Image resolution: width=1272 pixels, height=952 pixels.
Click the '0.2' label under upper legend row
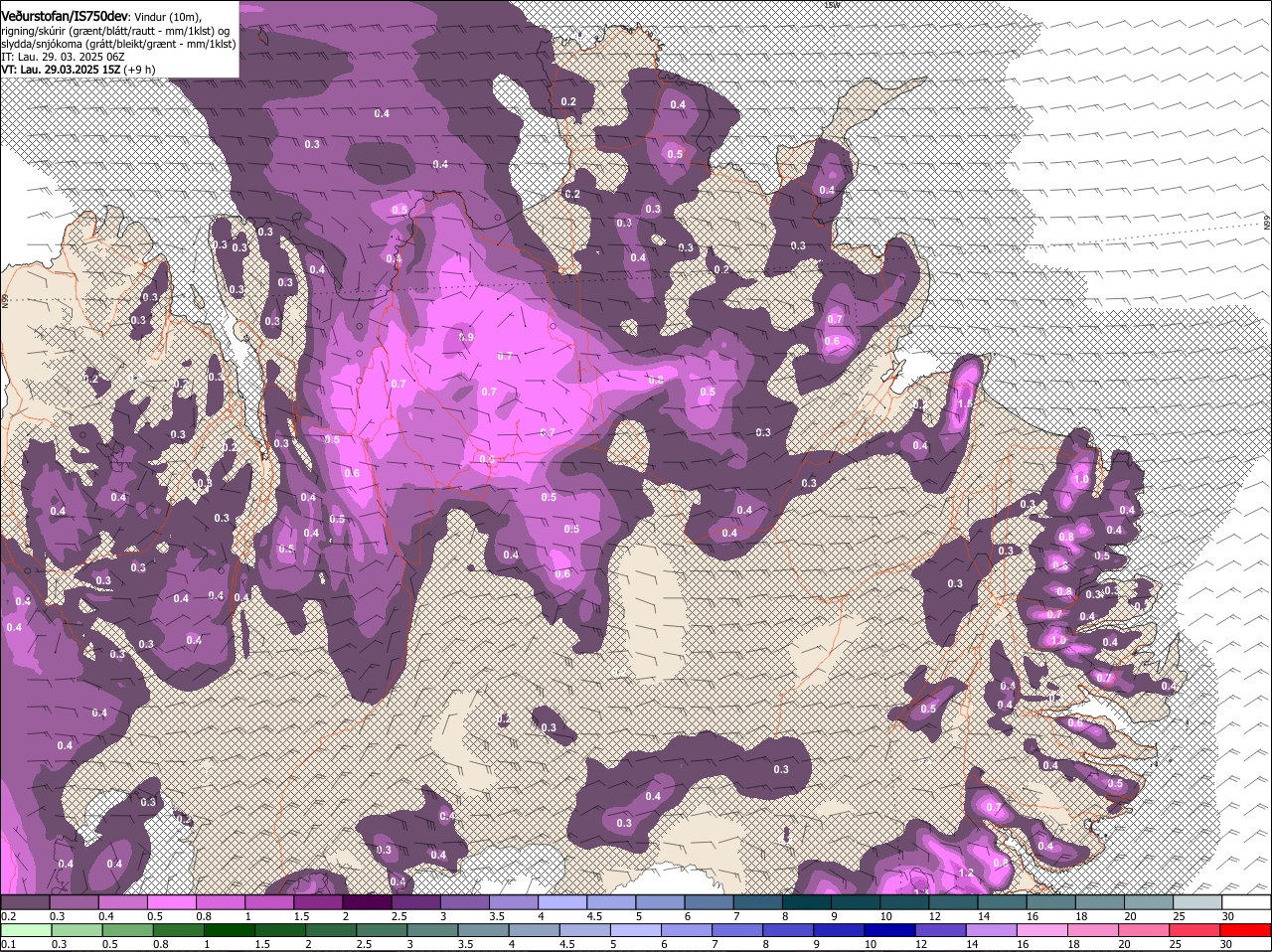pyautogui.click(x=8, y=915)
